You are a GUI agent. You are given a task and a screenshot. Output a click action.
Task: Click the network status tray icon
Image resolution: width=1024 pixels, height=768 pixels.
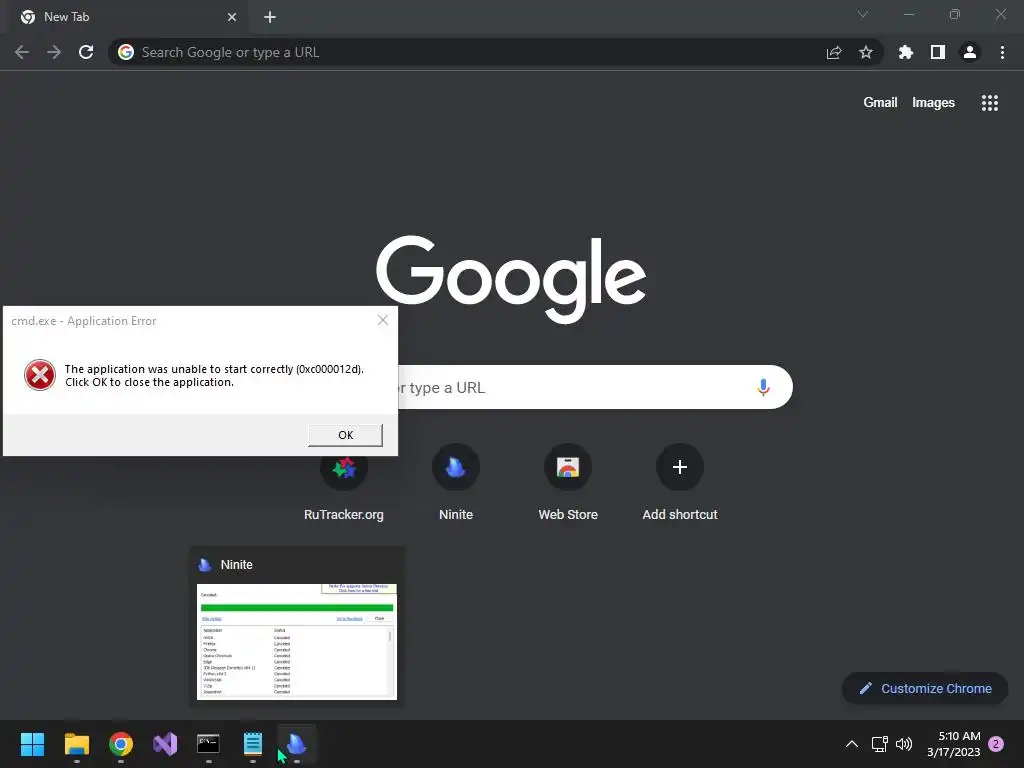pos(880,744)
